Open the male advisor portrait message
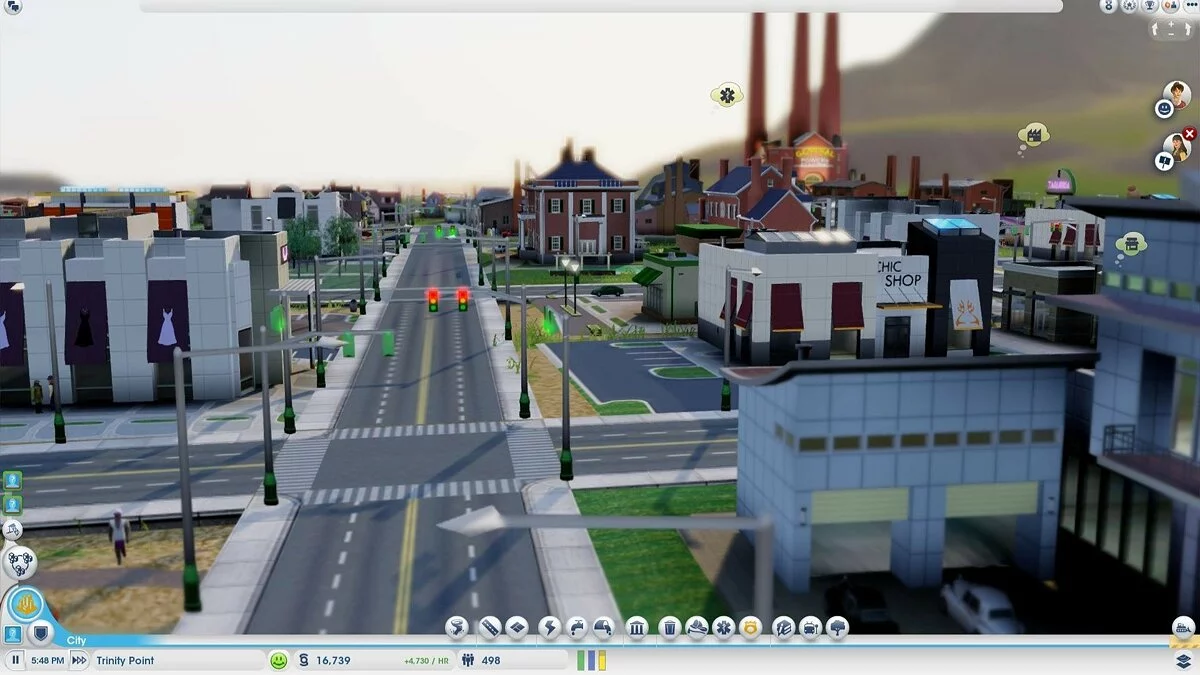The width and height of the screenshot is (1200, 675). pyautogui.click(x=1177, y=95)
